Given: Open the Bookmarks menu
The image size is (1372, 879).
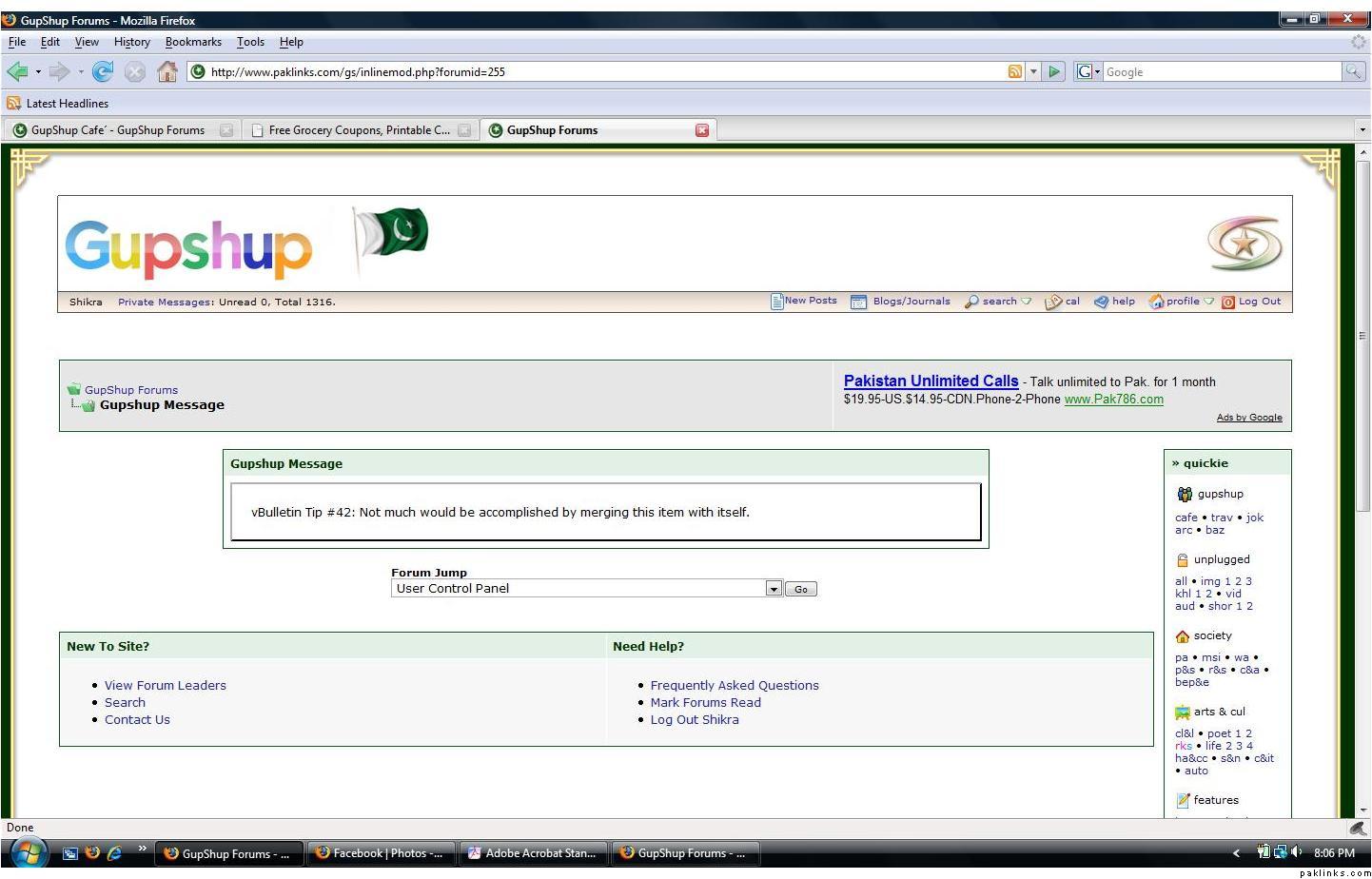Looking at the screenshot, I should 193,42.
